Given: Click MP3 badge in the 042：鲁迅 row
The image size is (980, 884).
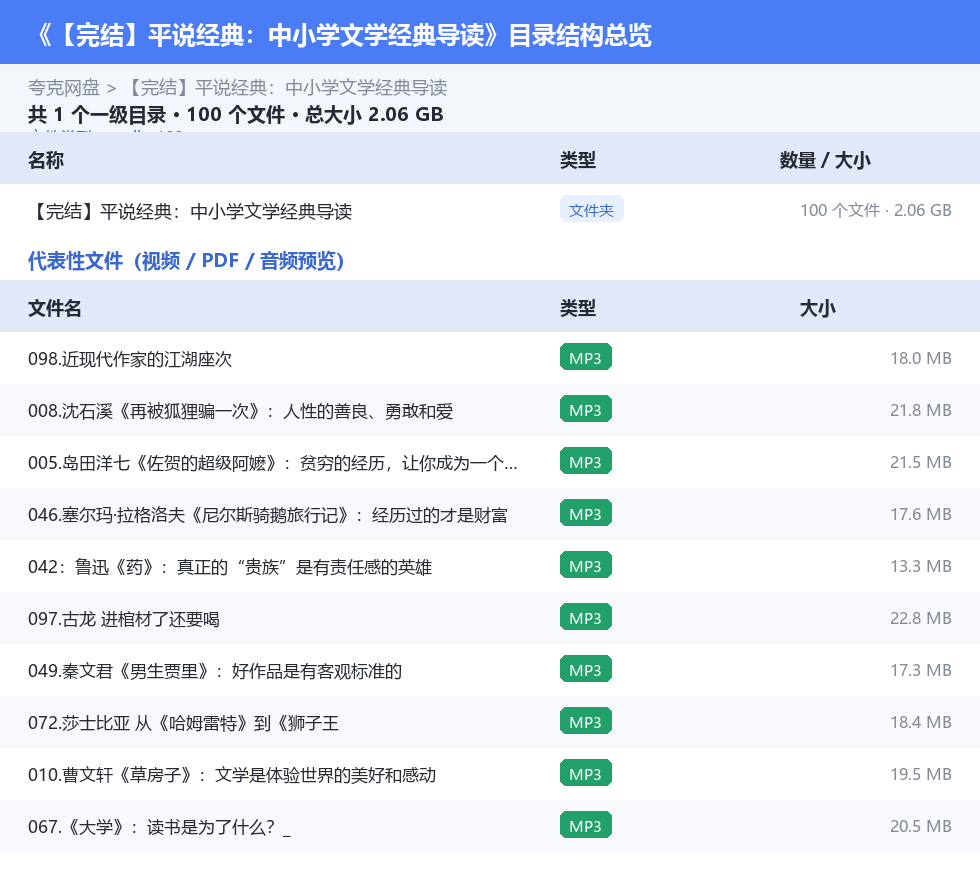Looking at the screenshot, I should (586, 565).
